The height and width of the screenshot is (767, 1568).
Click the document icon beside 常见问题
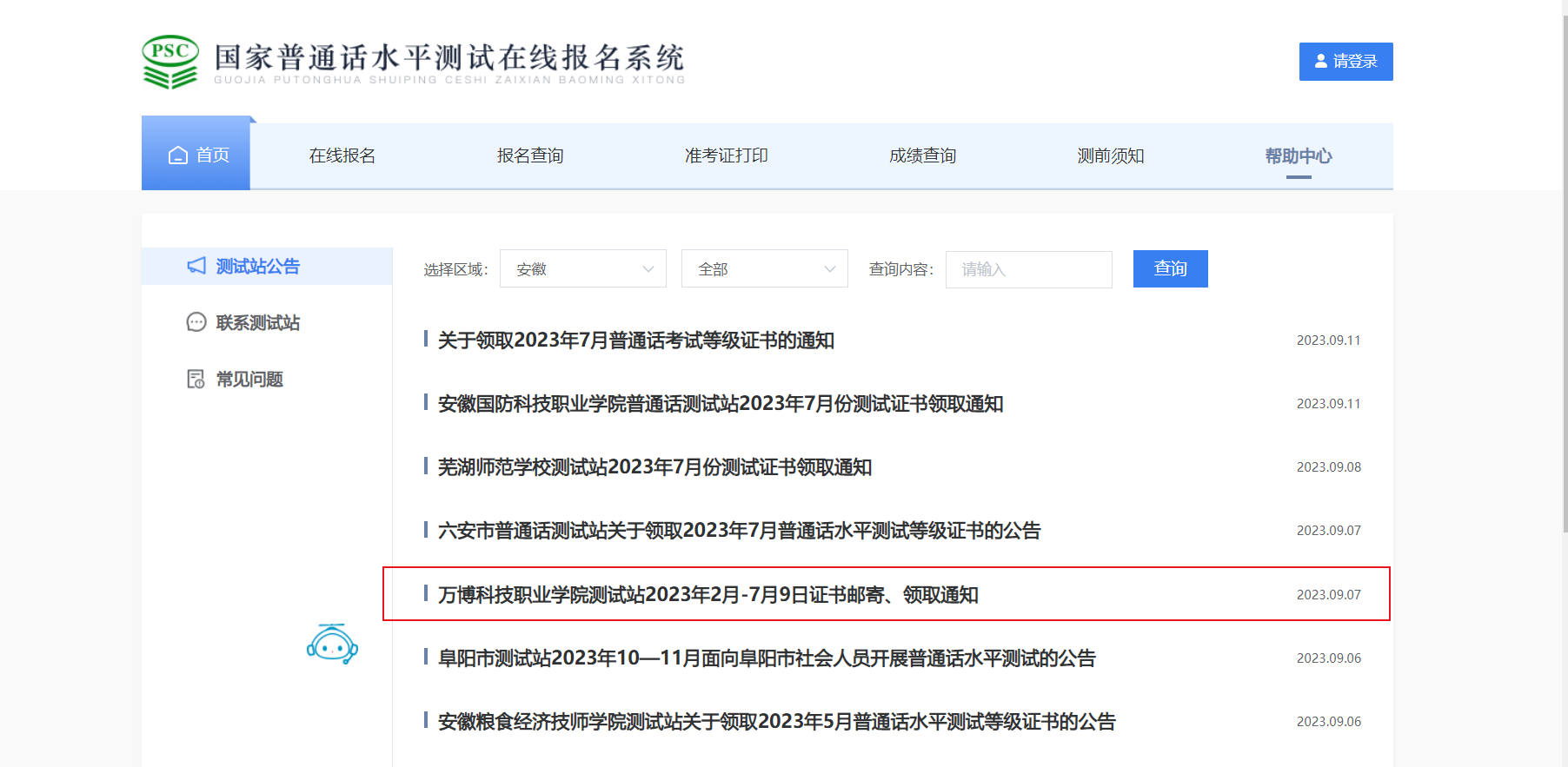point(196,379)
